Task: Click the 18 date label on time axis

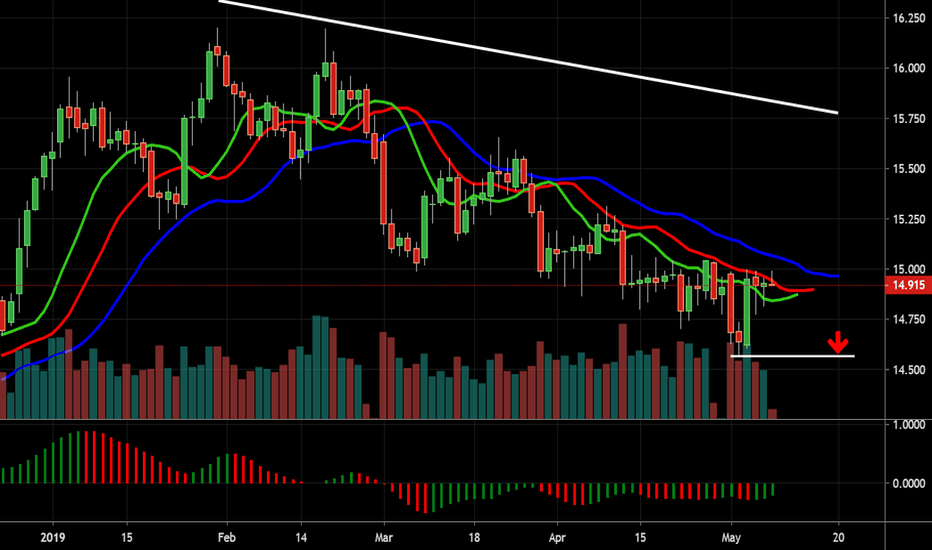Action: click(x=474, y=538)
